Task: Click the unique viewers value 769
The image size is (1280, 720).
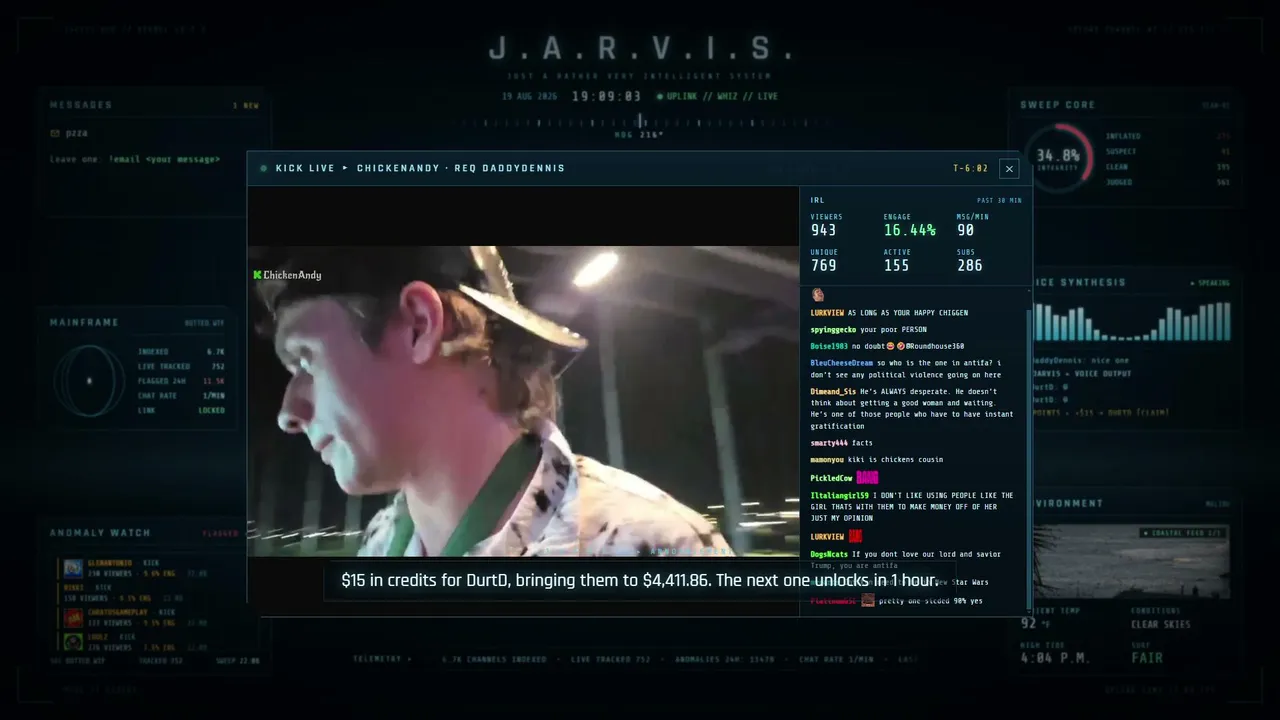Action: coord(823,265)
